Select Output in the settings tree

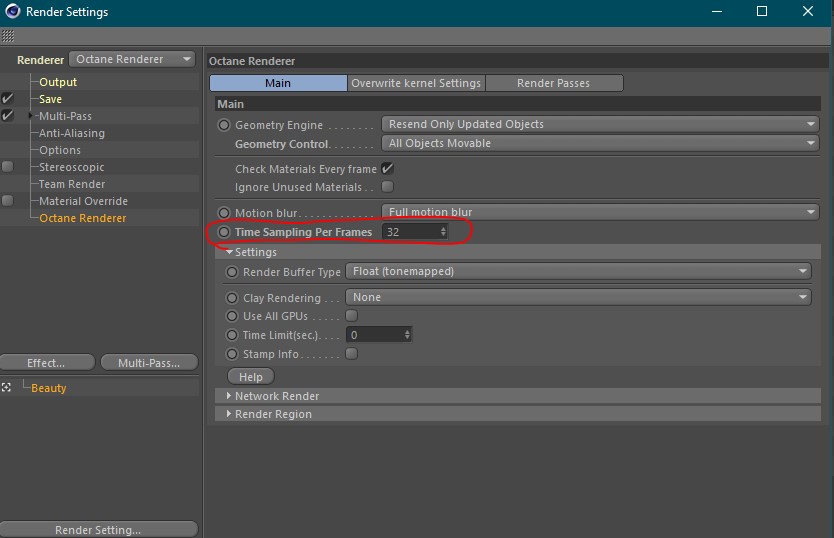pyautogui.click(x=58, y=82)
